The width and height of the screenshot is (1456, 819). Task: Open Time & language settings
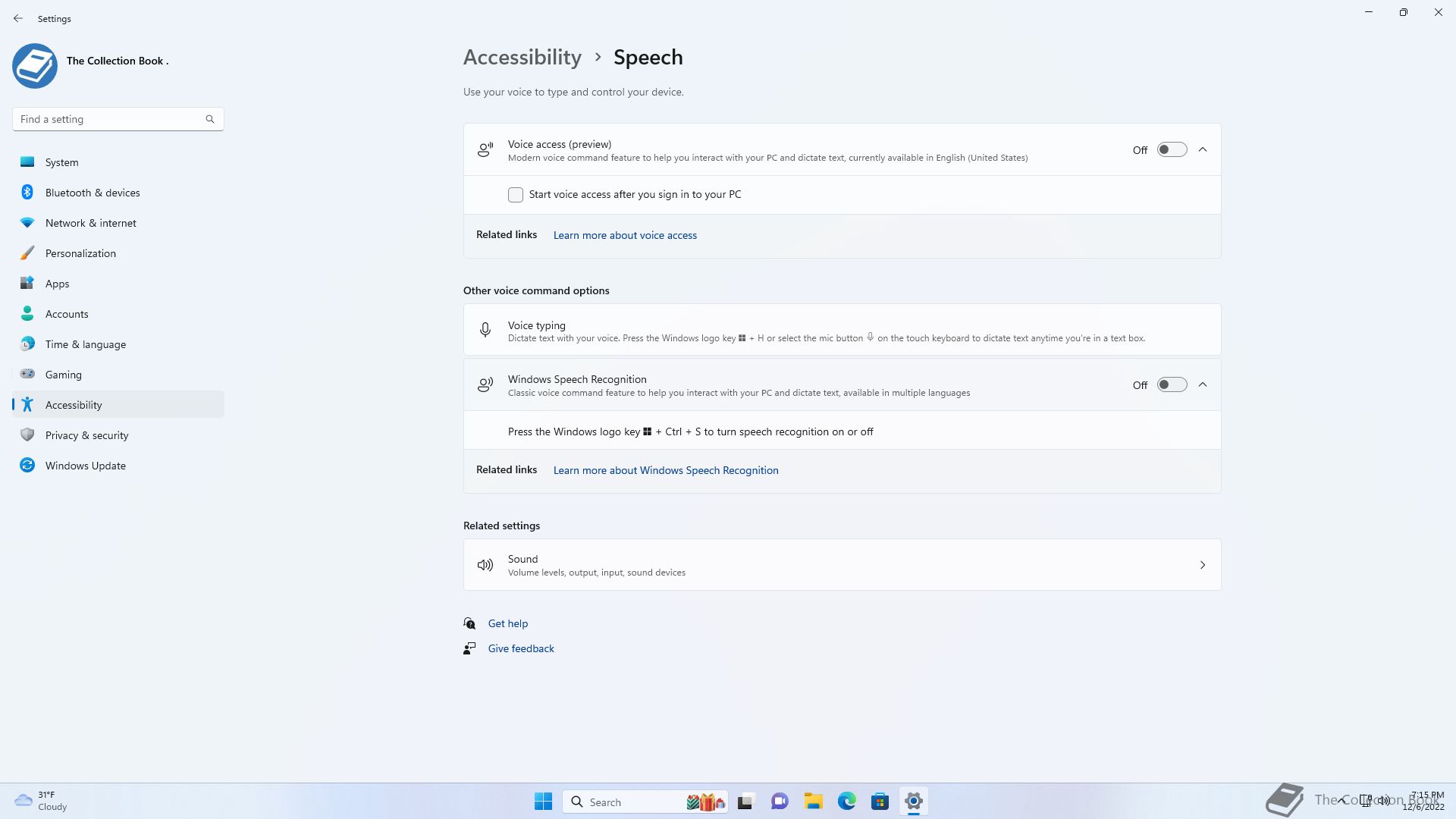click(x=118, y=344)
